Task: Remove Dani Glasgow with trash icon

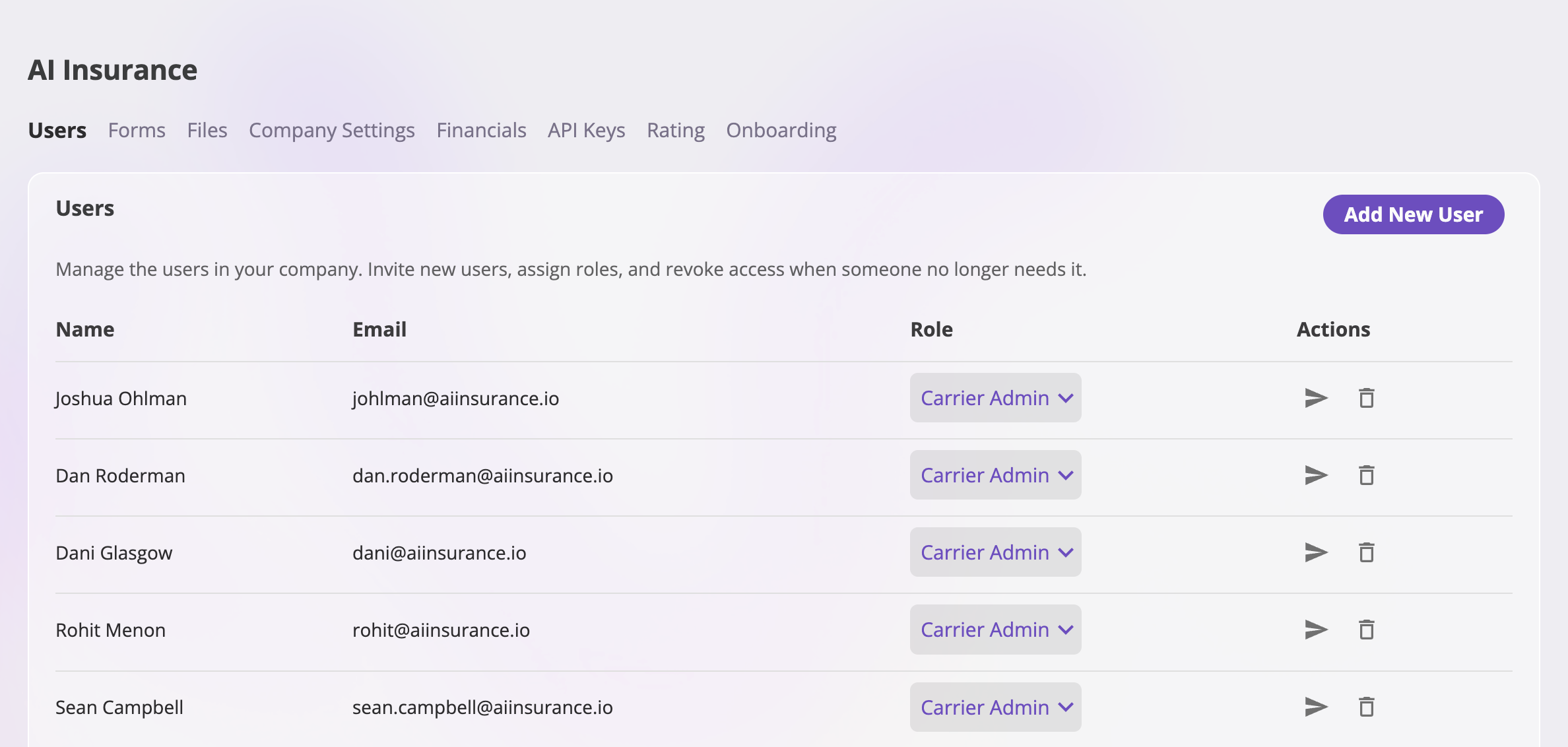Action: click(1366, 552)
